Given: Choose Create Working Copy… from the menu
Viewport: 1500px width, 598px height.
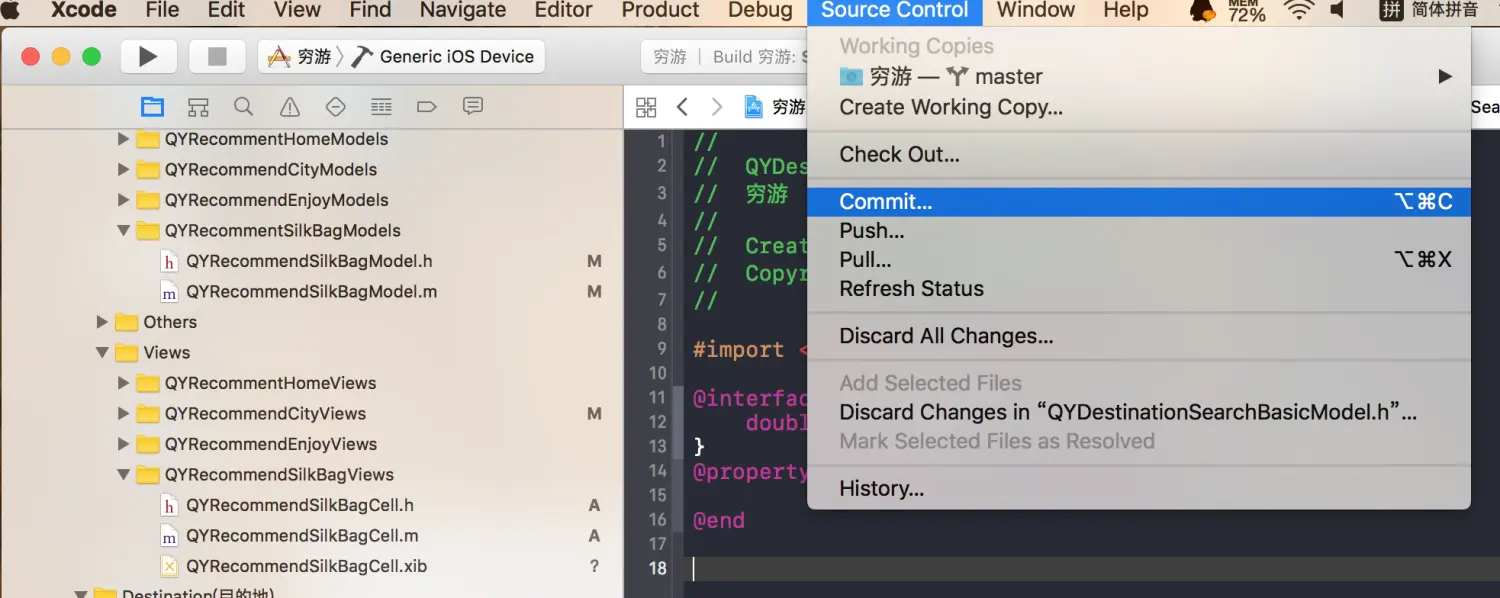Looking at the screenshot, I should [x=1139, y=107].
